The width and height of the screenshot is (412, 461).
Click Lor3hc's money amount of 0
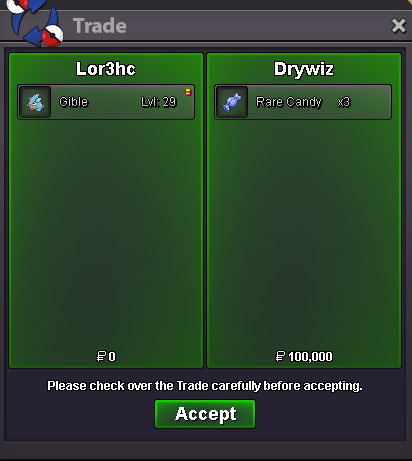112,357
